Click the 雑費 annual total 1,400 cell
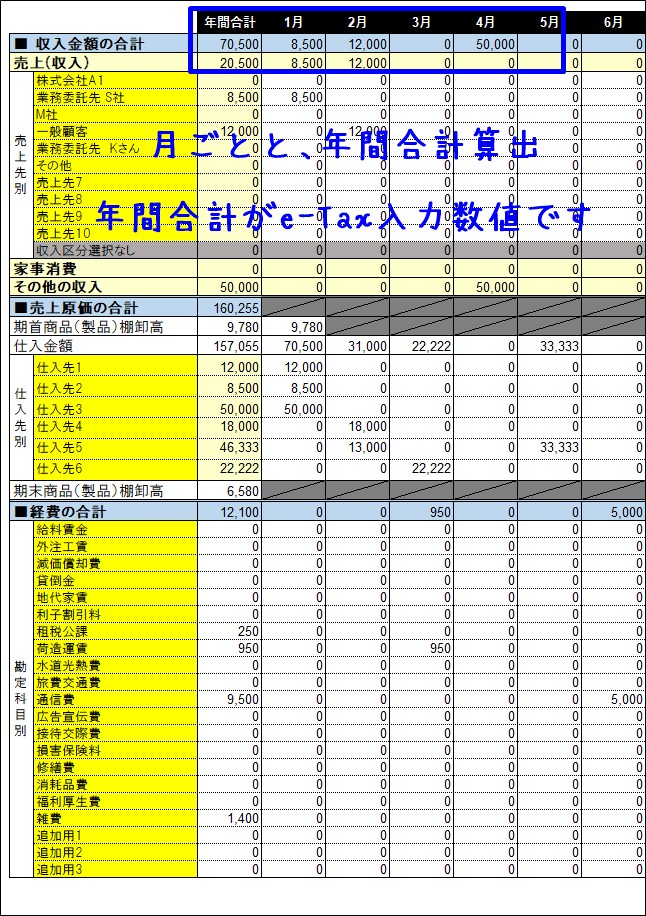Viewport: 646px width, 916px height. 229,818
